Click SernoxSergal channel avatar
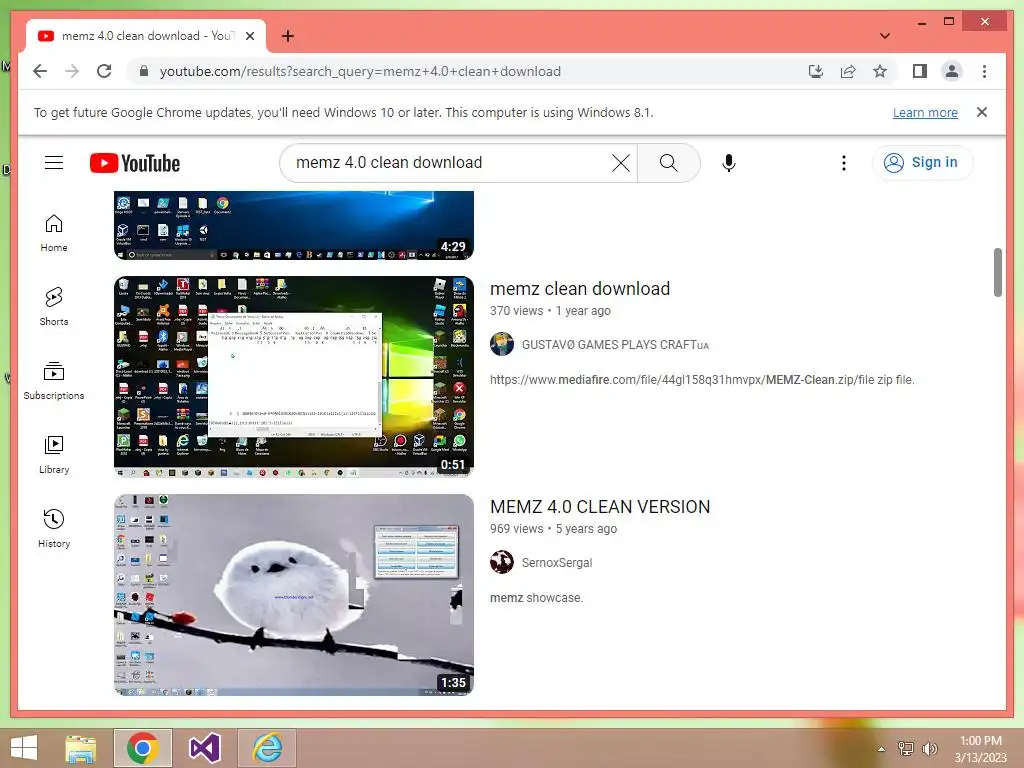Screen dimensions: 1024x768 502,562
